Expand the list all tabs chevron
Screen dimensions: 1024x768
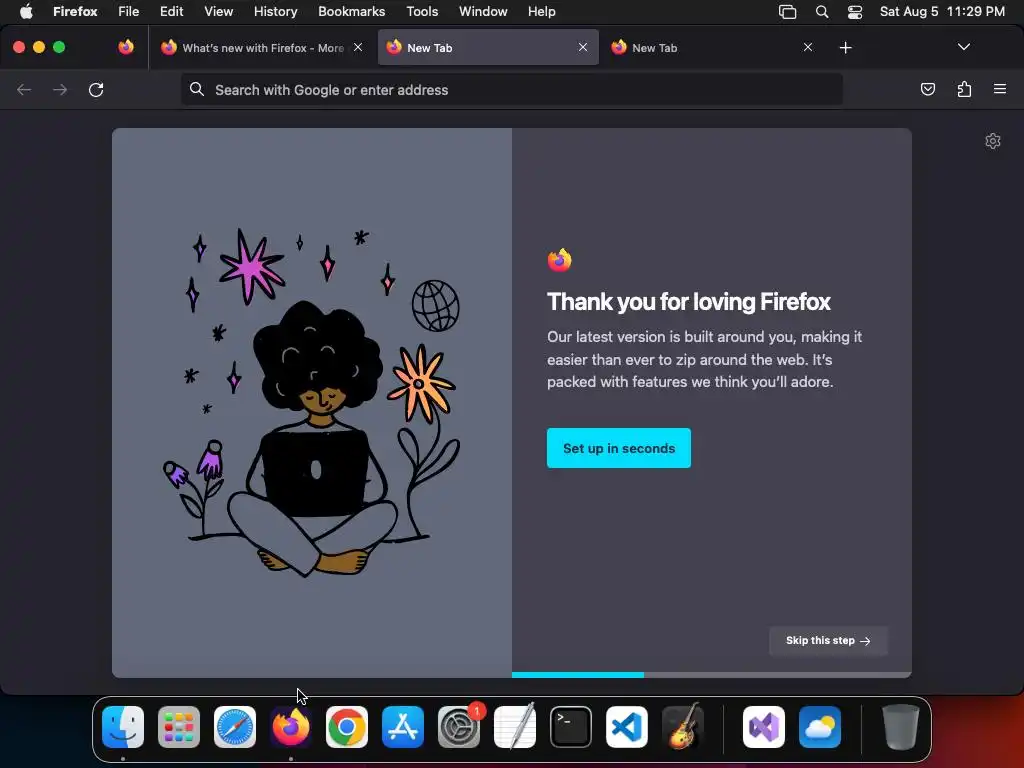pyautogui.click(x=963, y=47)
